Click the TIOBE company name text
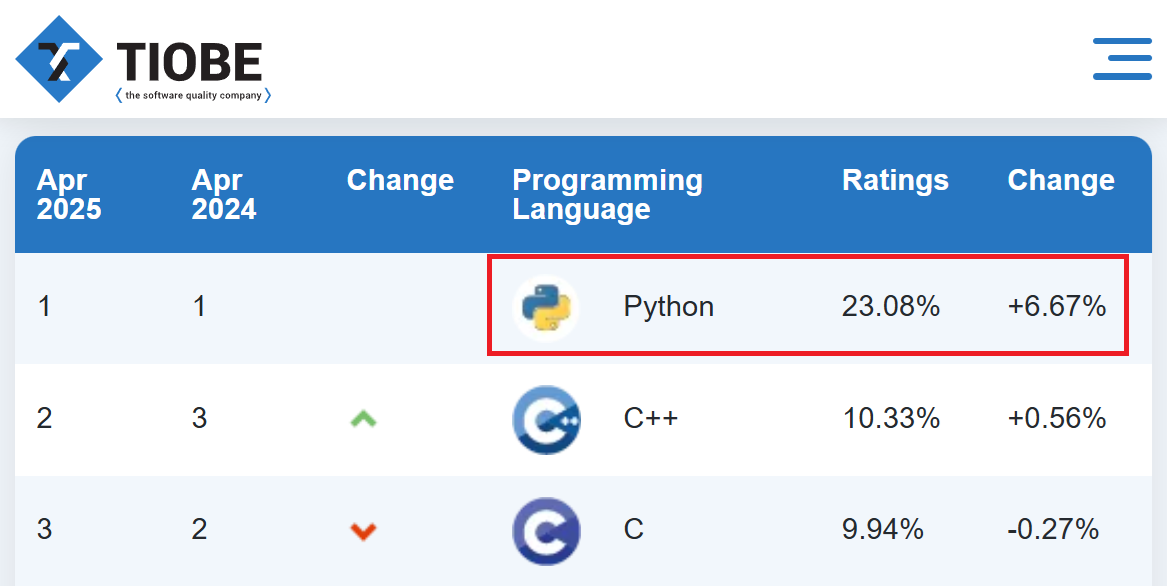 (190, 61)
